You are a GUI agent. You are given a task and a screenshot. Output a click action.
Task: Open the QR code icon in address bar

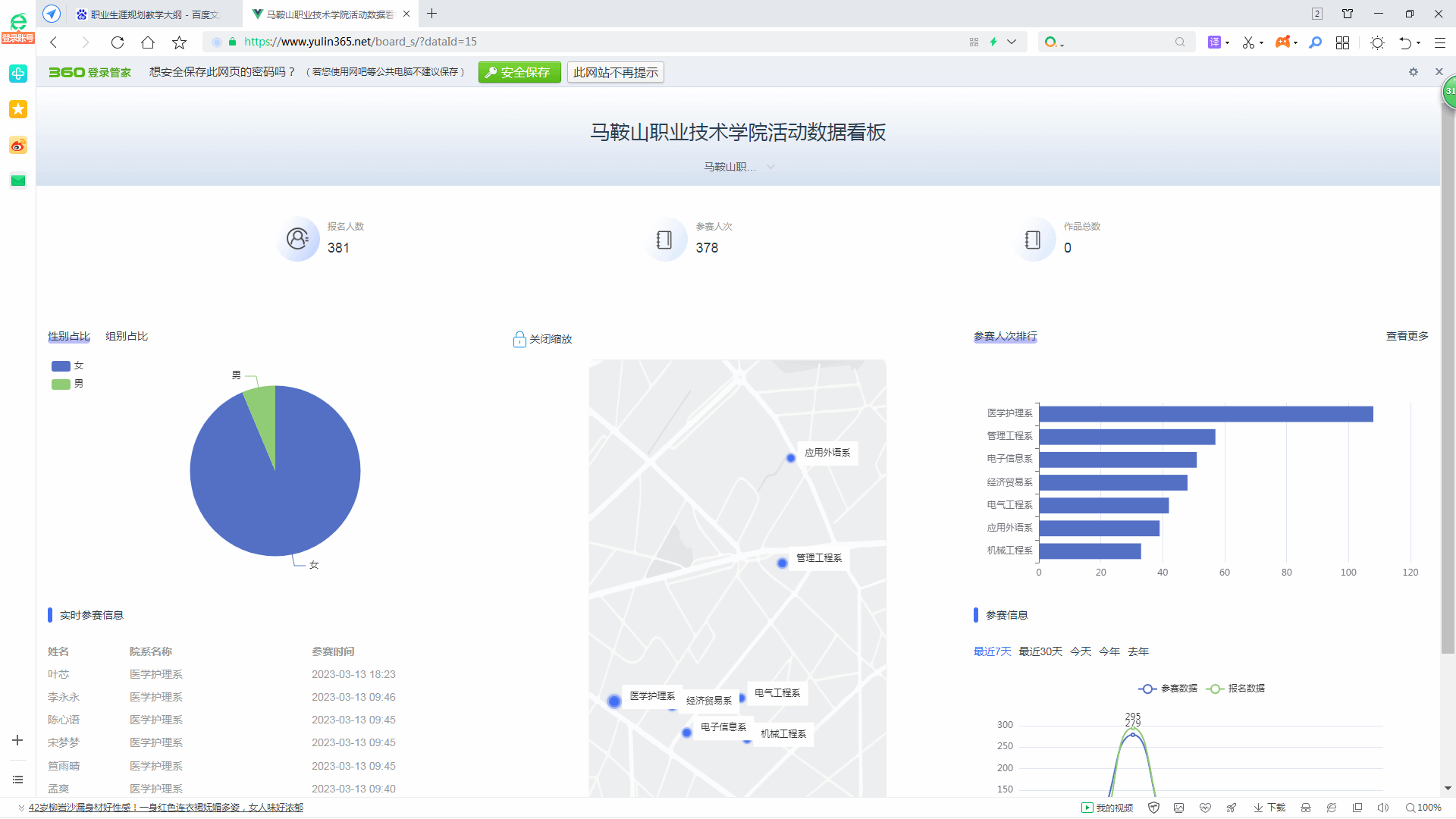pyautogui.click(x=974, y=42)
